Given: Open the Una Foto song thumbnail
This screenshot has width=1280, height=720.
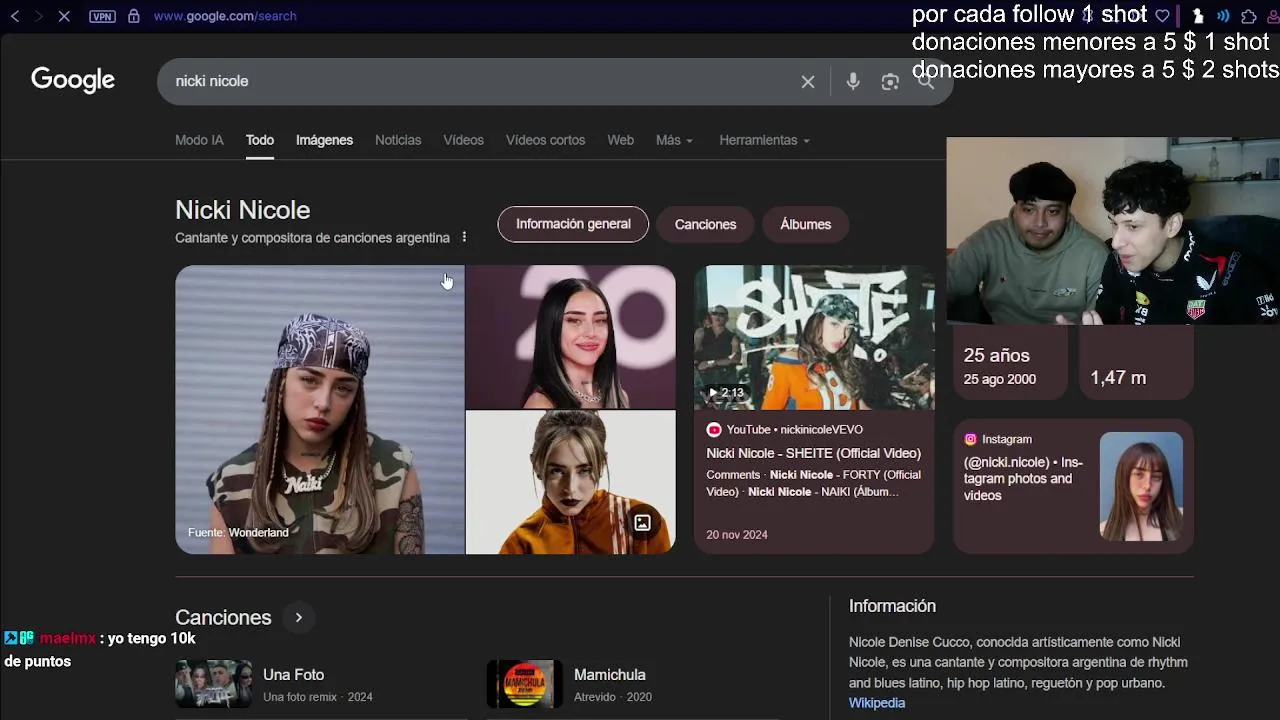Looking at the screenshot, I should [x=213, y=684].
